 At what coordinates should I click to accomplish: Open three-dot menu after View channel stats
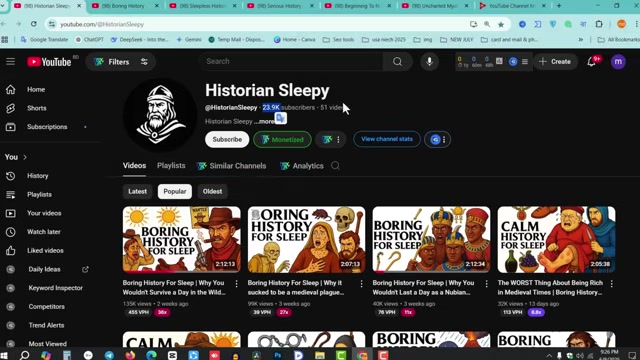444,140
